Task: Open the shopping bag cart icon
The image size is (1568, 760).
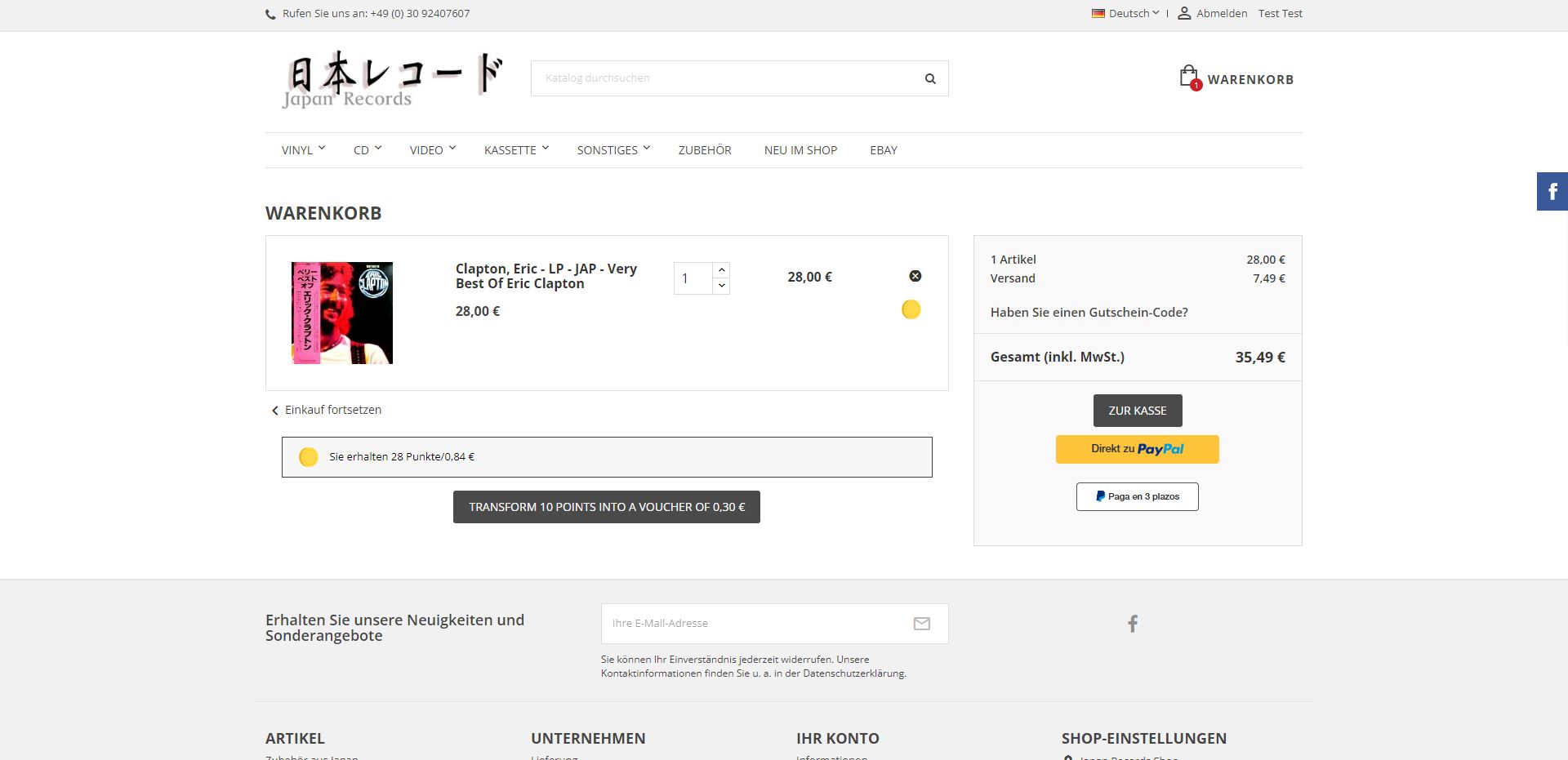Action: (1189, 78)
